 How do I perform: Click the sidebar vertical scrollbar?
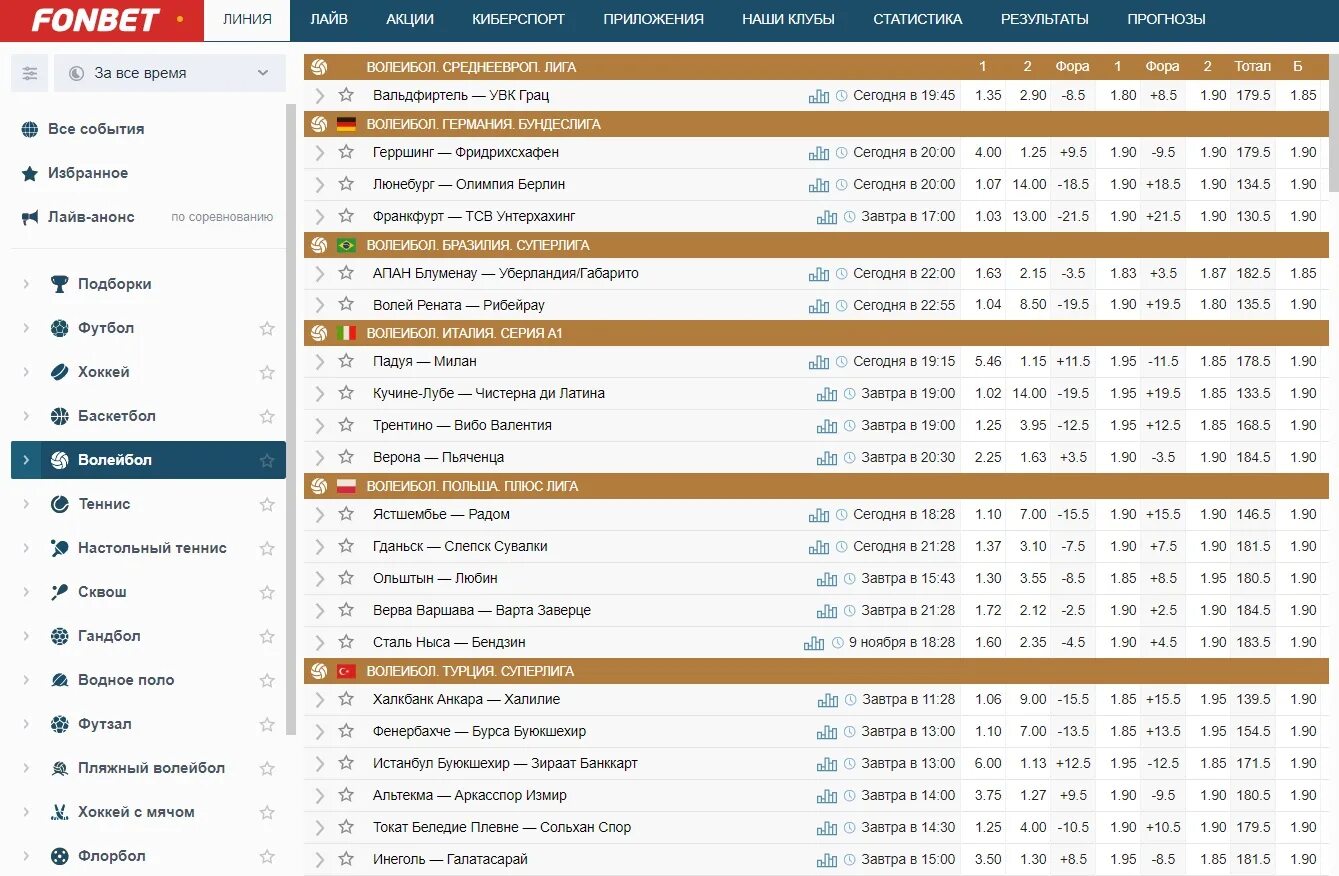(x=291, y=420)
